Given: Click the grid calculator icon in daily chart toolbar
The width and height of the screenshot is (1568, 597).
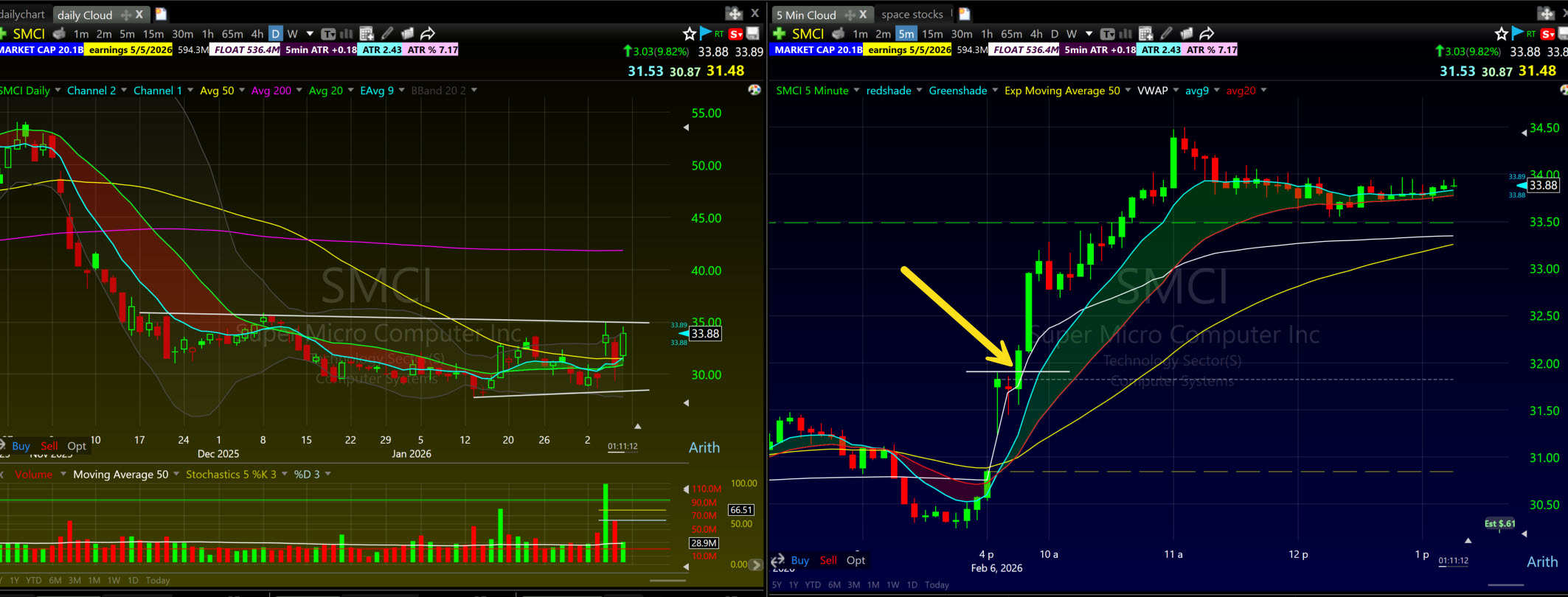Looking at the screenshot, I should coord(367,34).
